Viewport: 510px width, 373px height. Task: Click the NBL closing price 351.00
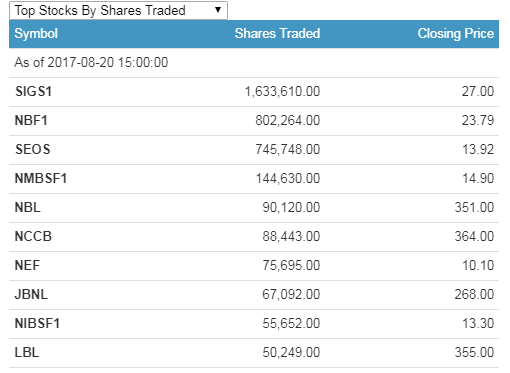(x=474, y=207)
